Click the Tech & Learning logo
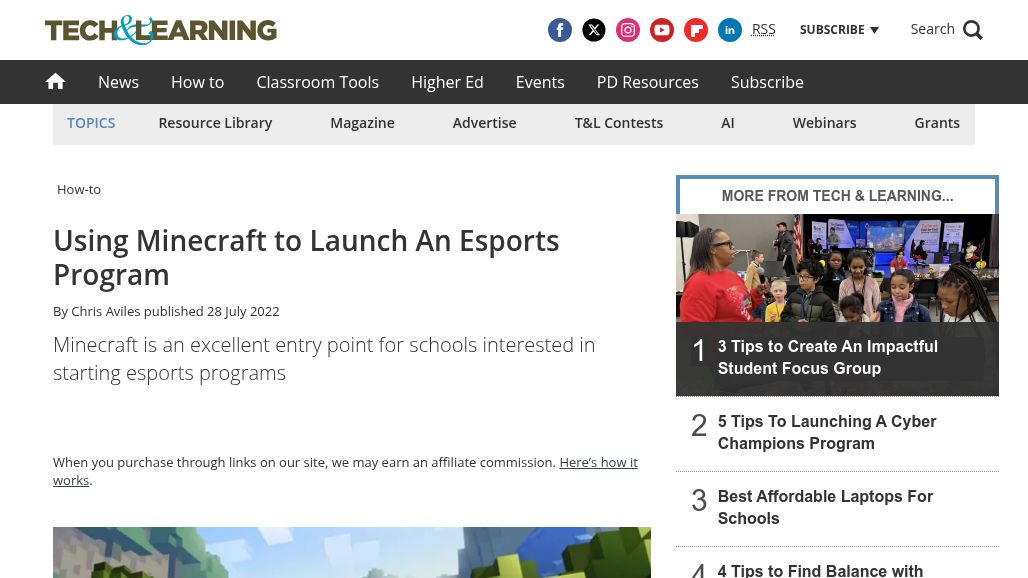The width and height of the screenshot is (1028, 578). [x=161, y=30]
